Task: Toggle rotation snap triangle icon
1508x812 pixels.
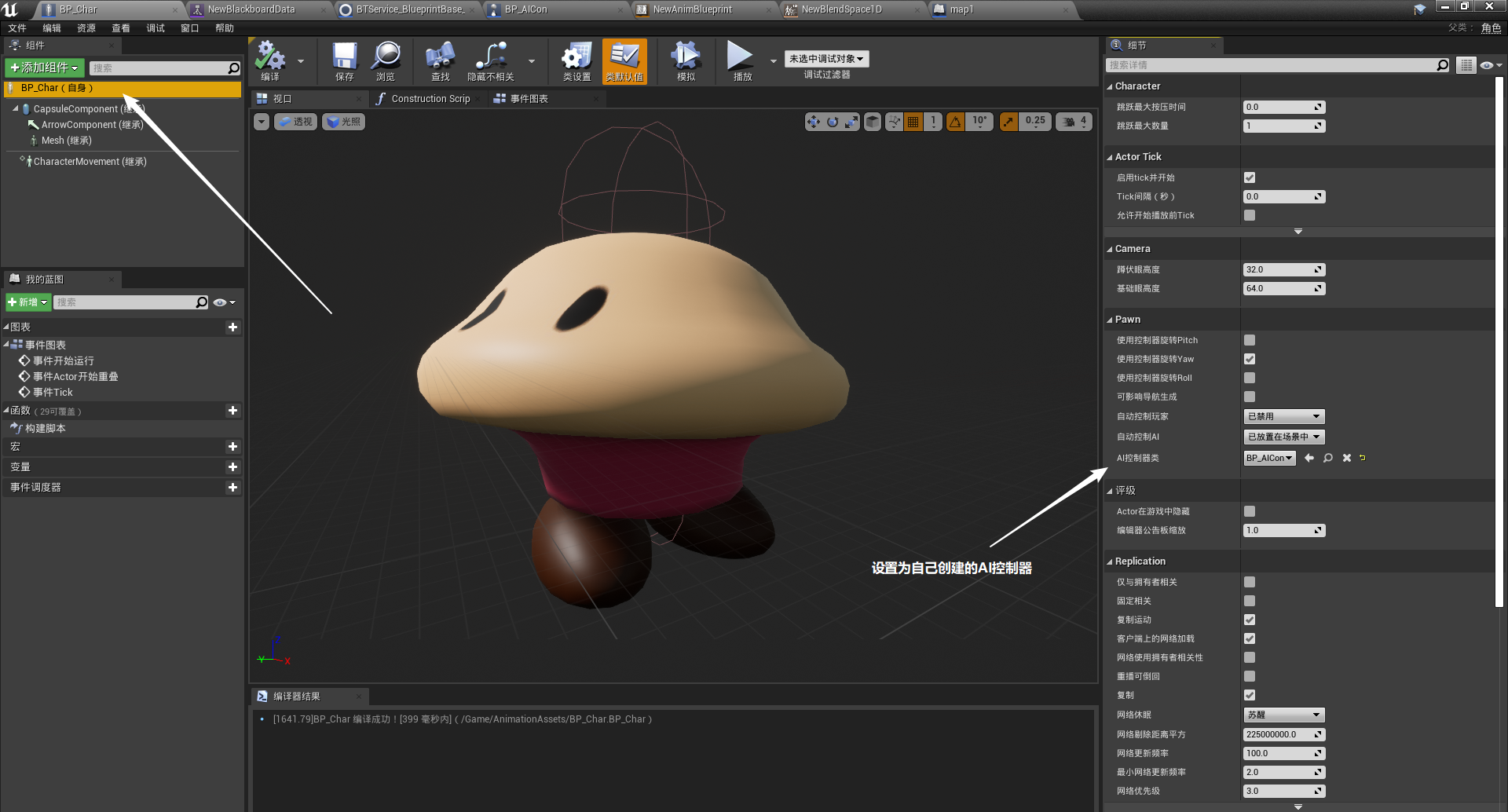Action: coord(955,122)
